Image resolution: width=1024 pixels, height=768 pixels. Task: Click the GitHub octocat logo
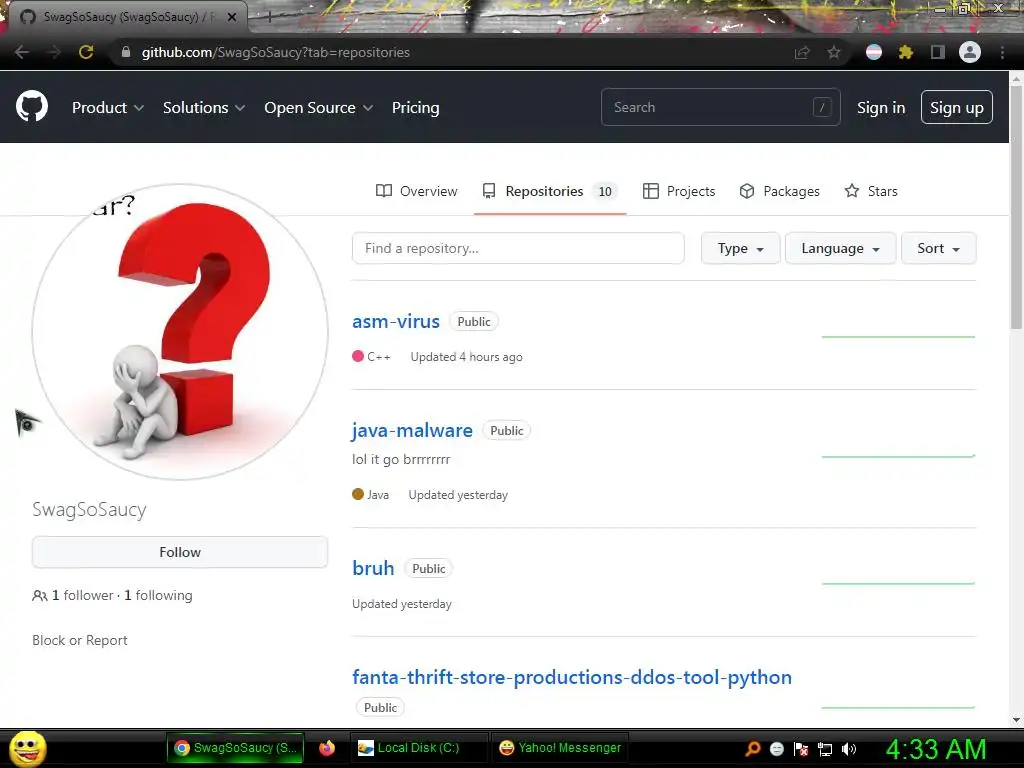coord(32,106)
